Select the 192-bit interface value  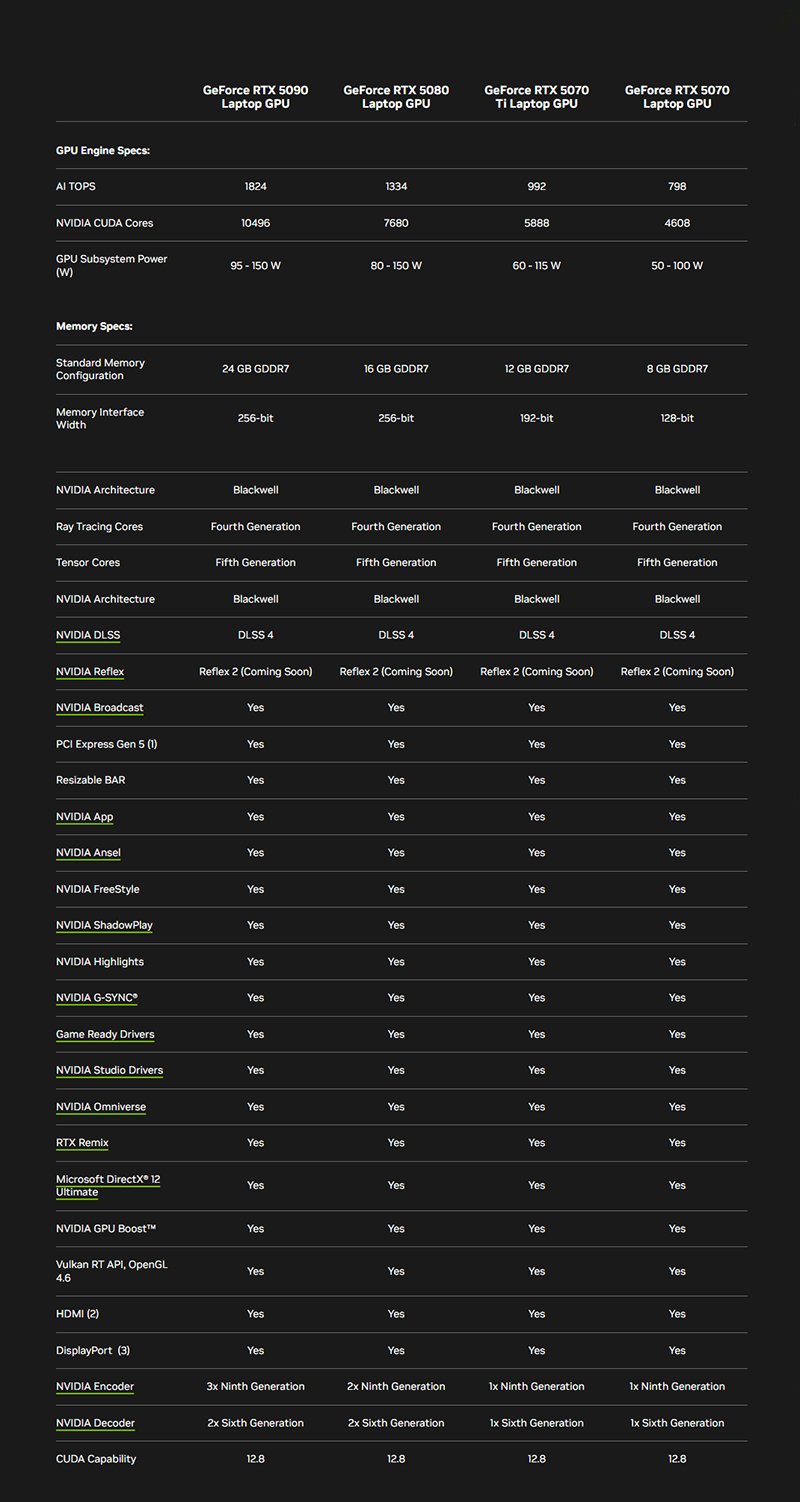pos(537,418)
